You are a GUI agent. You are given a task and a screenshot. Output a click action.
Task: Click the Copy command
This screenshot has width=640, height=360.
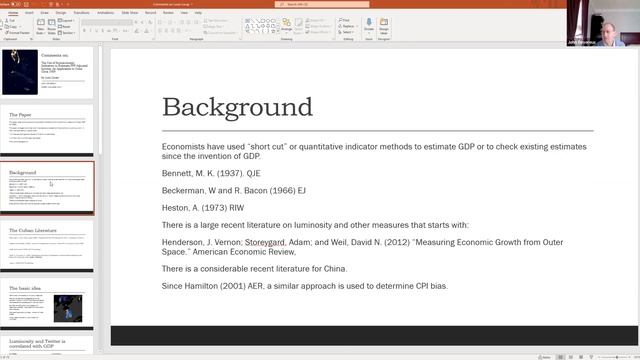(x=11, y=27)
